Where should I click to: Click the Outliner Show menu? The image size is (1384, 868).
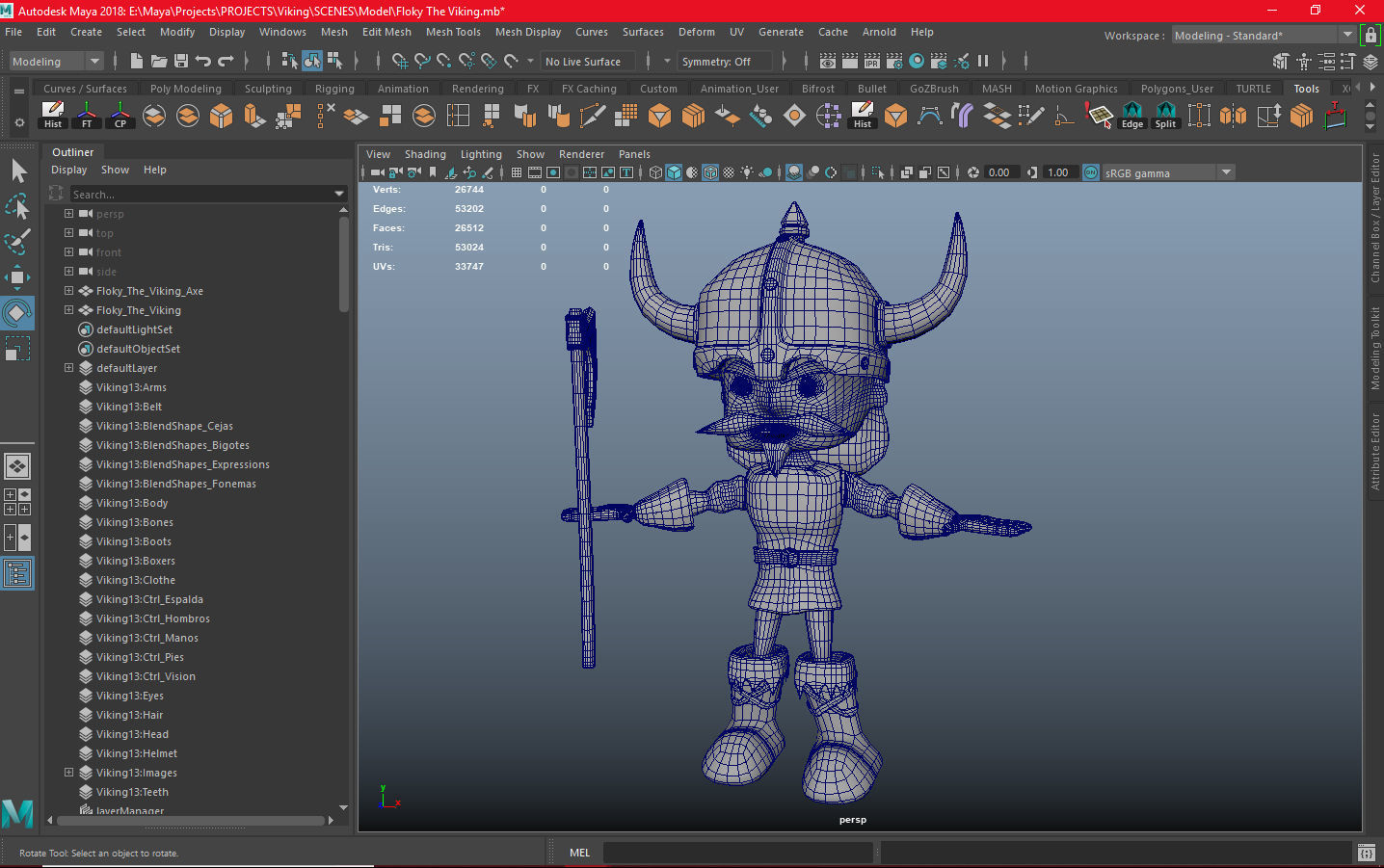(115, 170)
